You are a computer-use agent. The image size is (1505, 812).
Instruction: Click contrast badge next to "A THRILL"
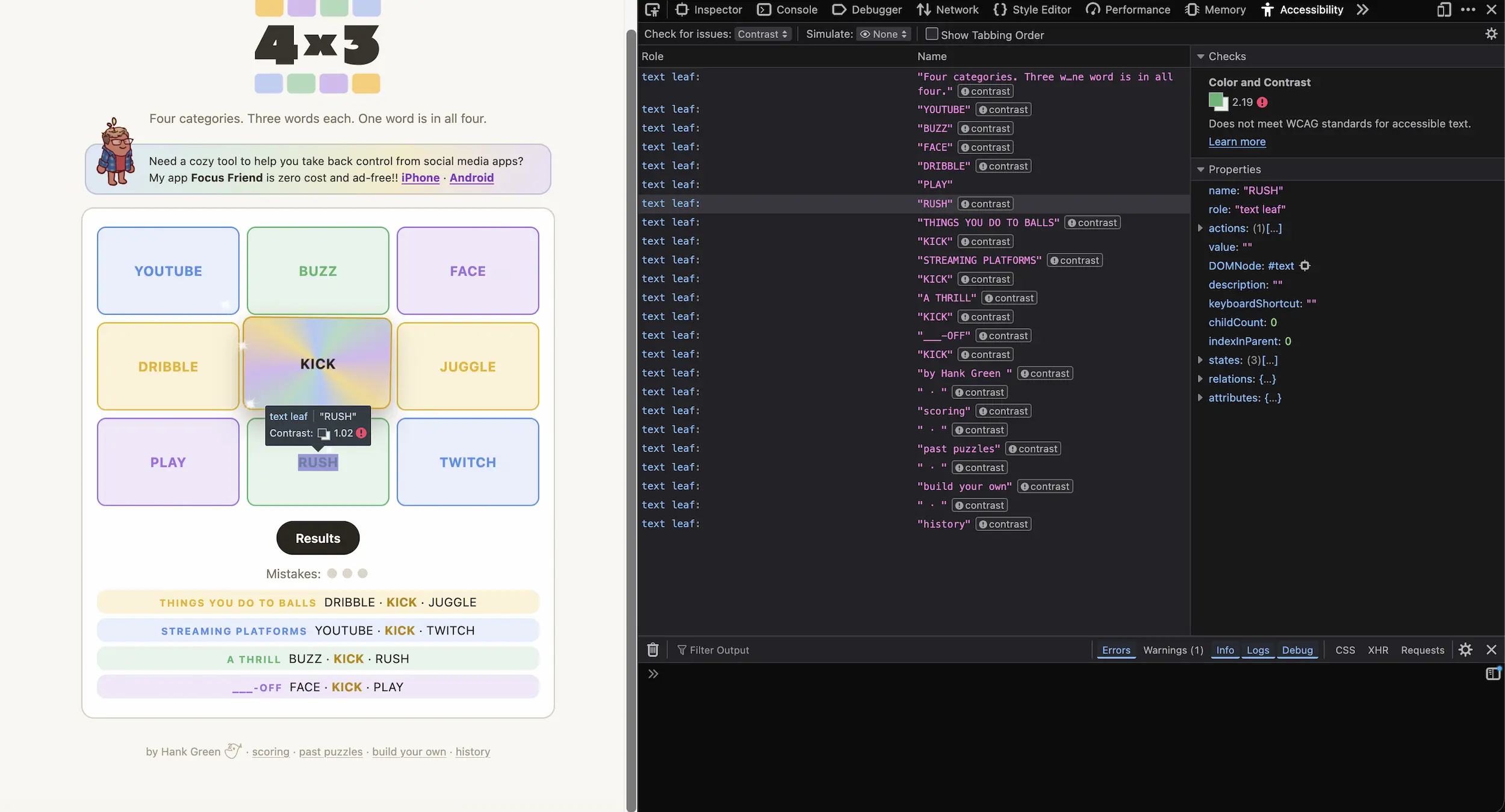[x=1009, y=298]
